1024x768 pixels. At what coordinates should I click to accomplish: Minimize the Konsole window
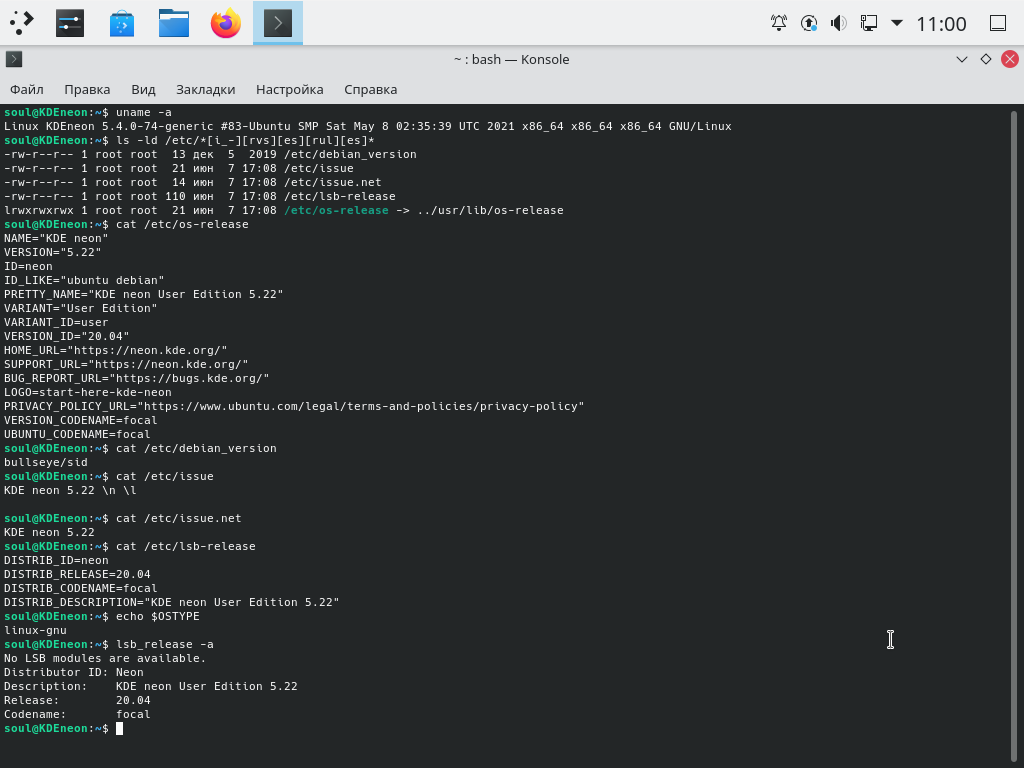coord(962,59)
